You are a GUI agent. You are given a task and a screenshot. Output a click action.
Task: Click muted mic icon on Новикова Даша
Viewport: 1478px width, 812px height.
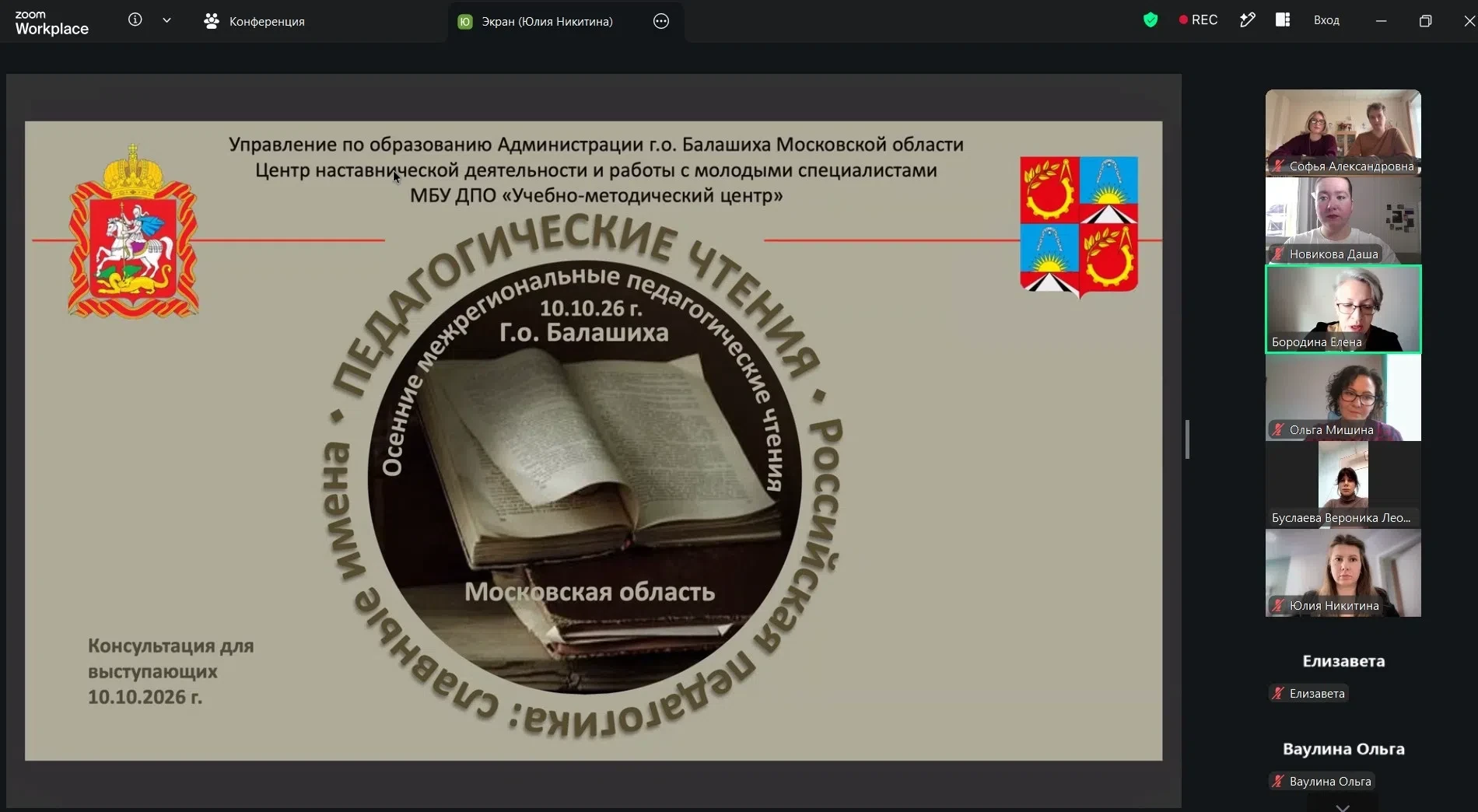(x=1278, y=254)
